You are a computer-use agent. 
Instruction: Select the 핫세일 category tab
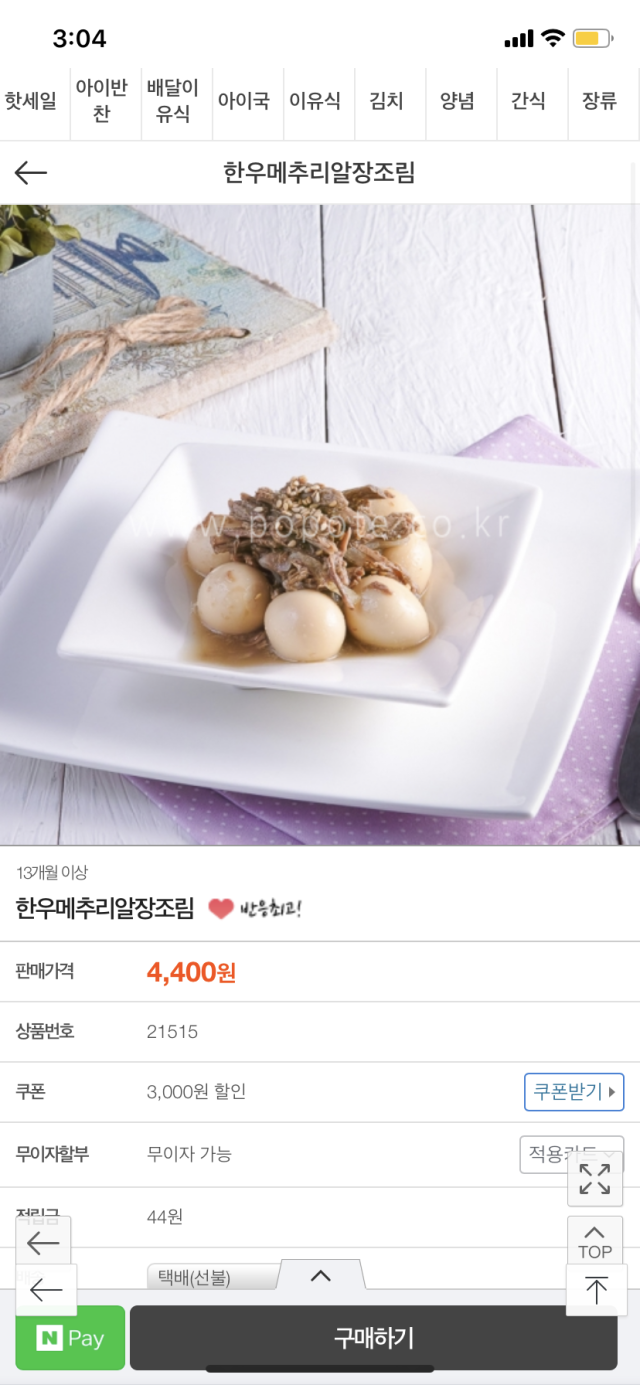(x=31, y=101)
